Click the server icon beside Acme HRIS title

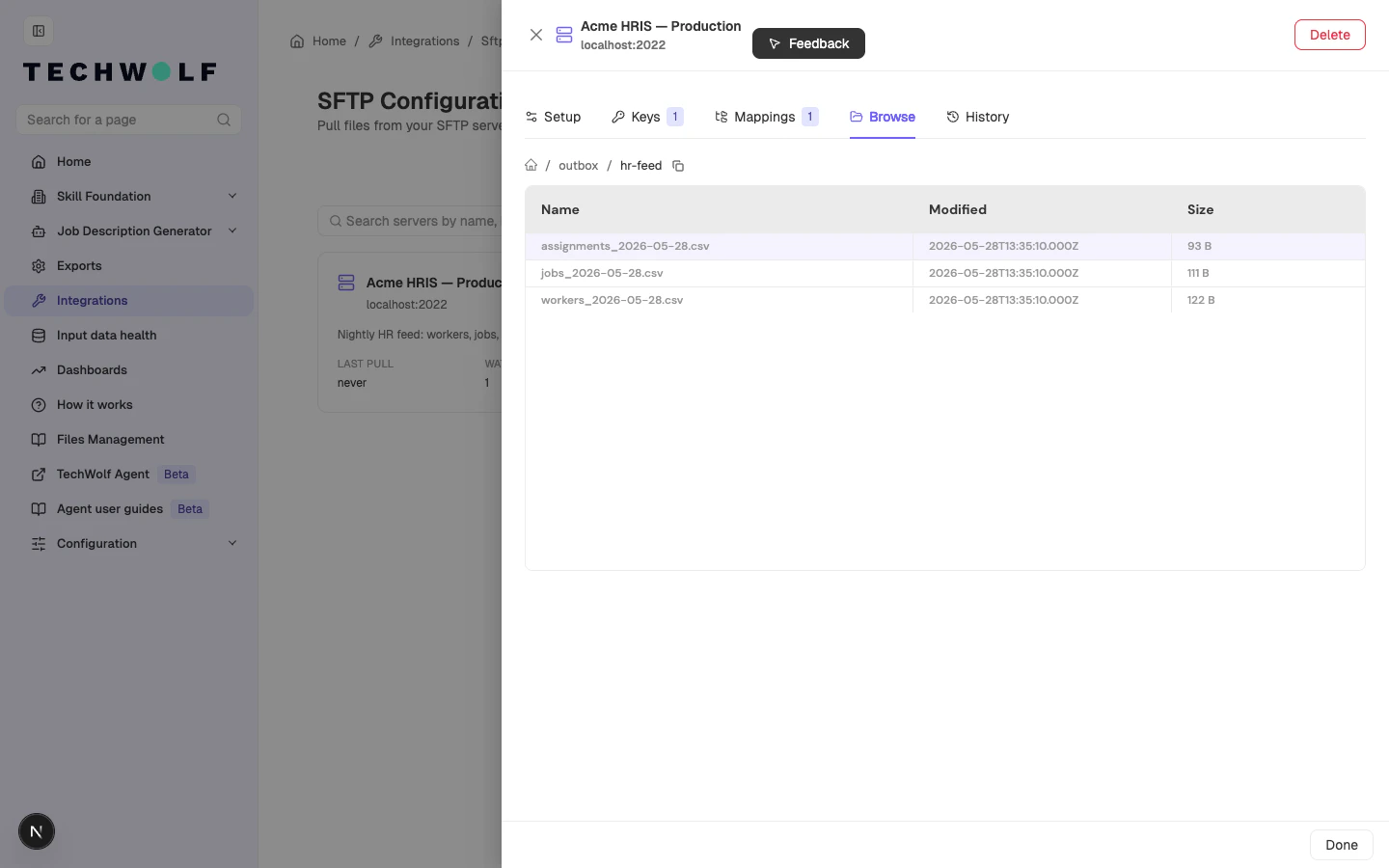coord(564,35)
